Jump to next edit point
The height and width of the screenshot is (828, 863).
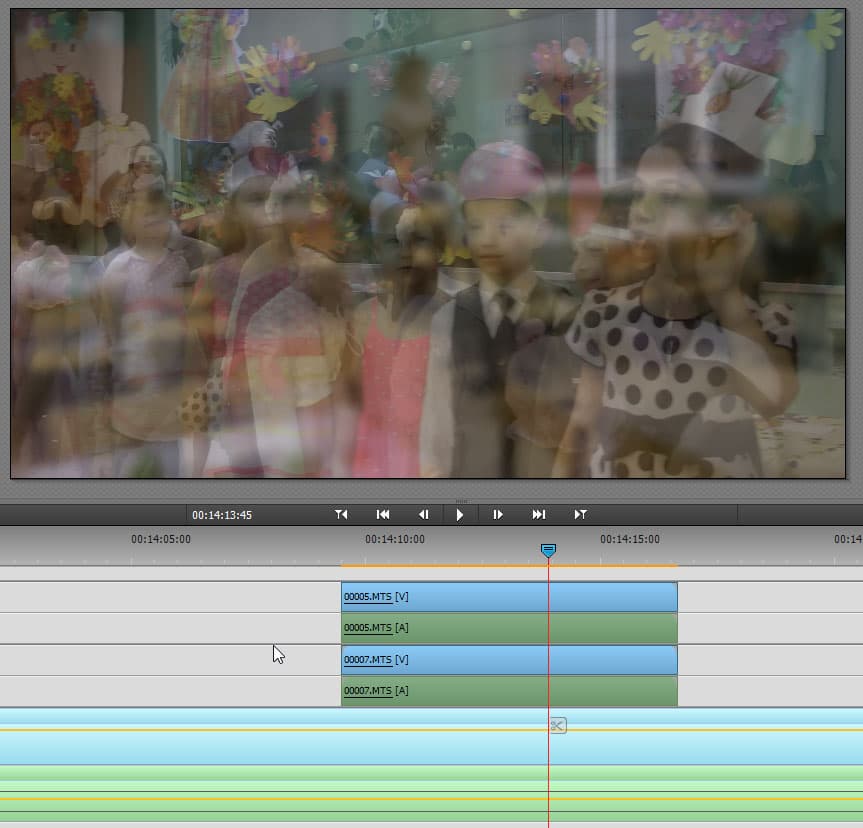click(539, 515)
